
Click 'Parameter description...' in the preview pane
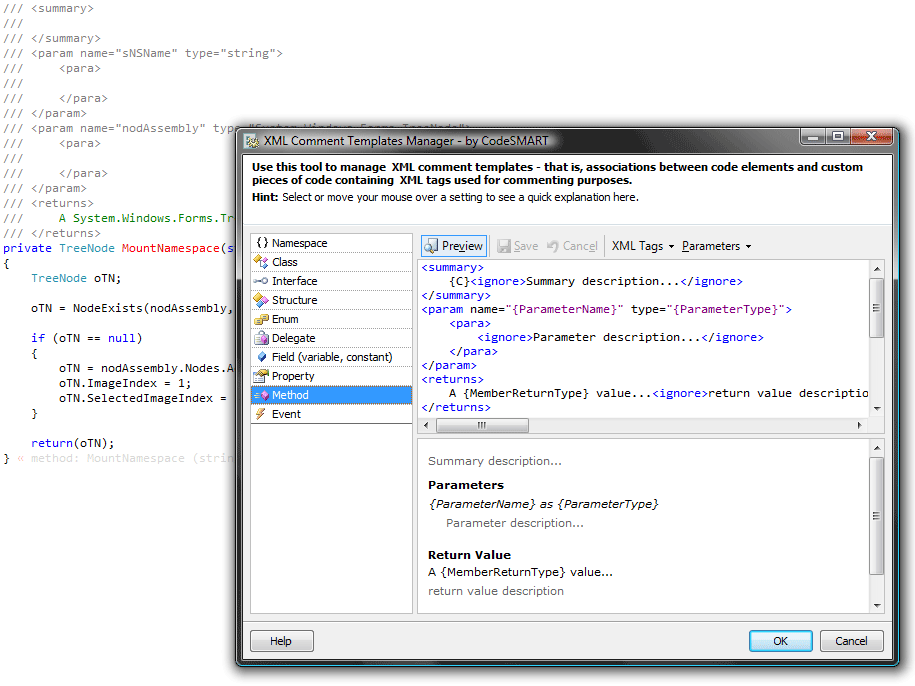tap(515, 523)
